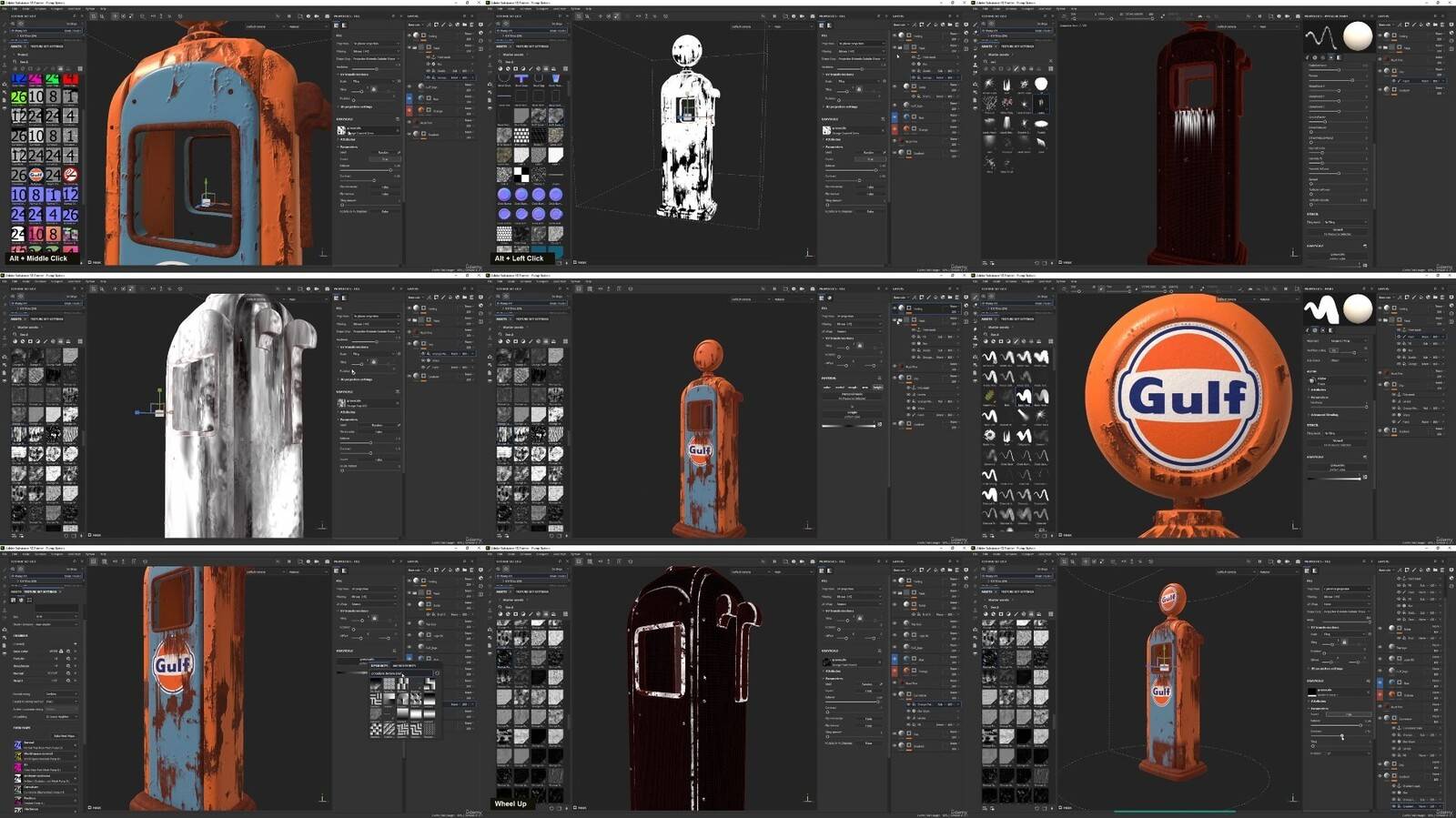This screenshot has width=1456, height=818.
Task: Click the grayscale slider in the Gulf globe window's Properties
Action: [1334, 479]
